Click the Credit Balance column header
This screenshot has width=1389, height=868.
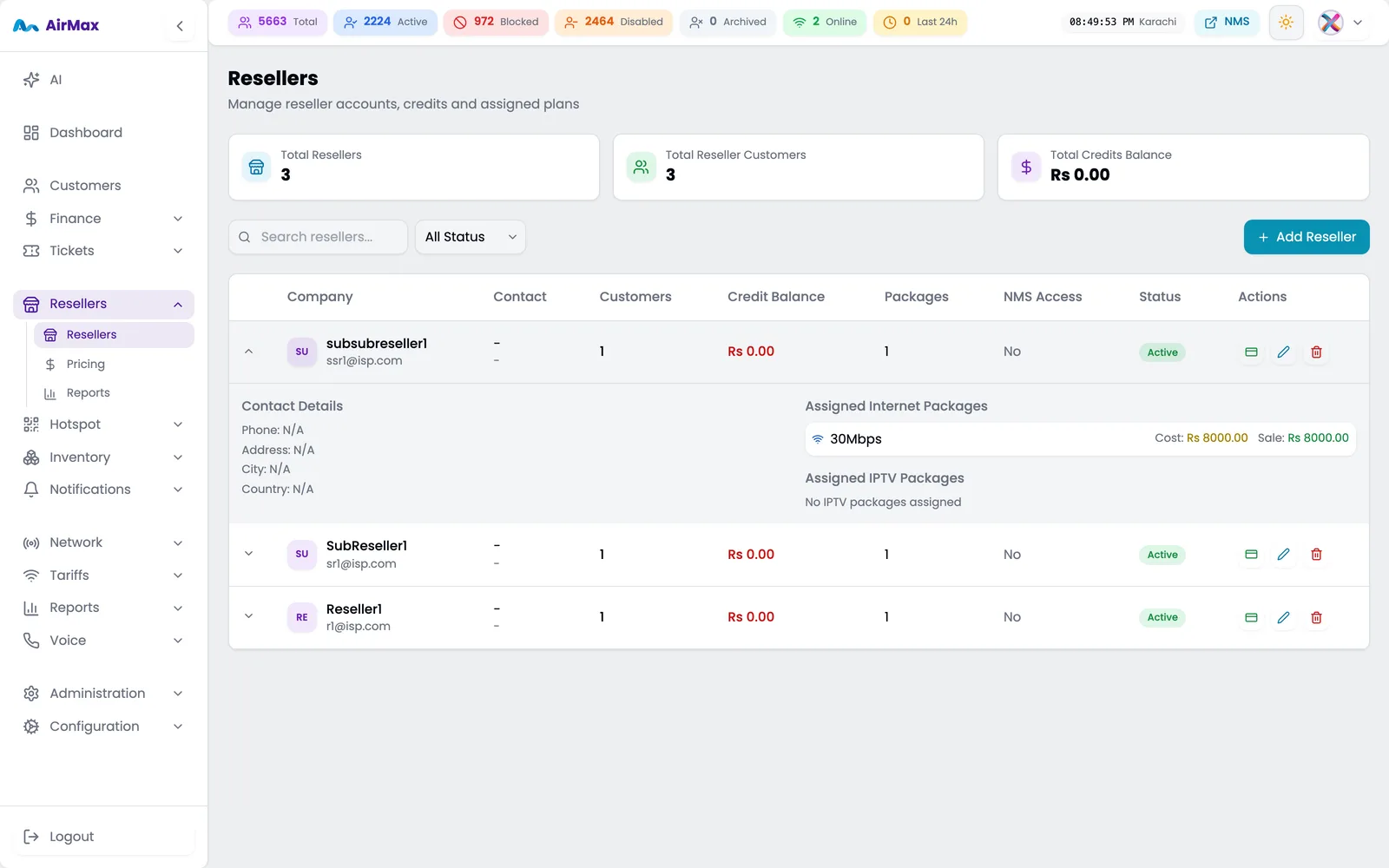(x=776, y=297)
